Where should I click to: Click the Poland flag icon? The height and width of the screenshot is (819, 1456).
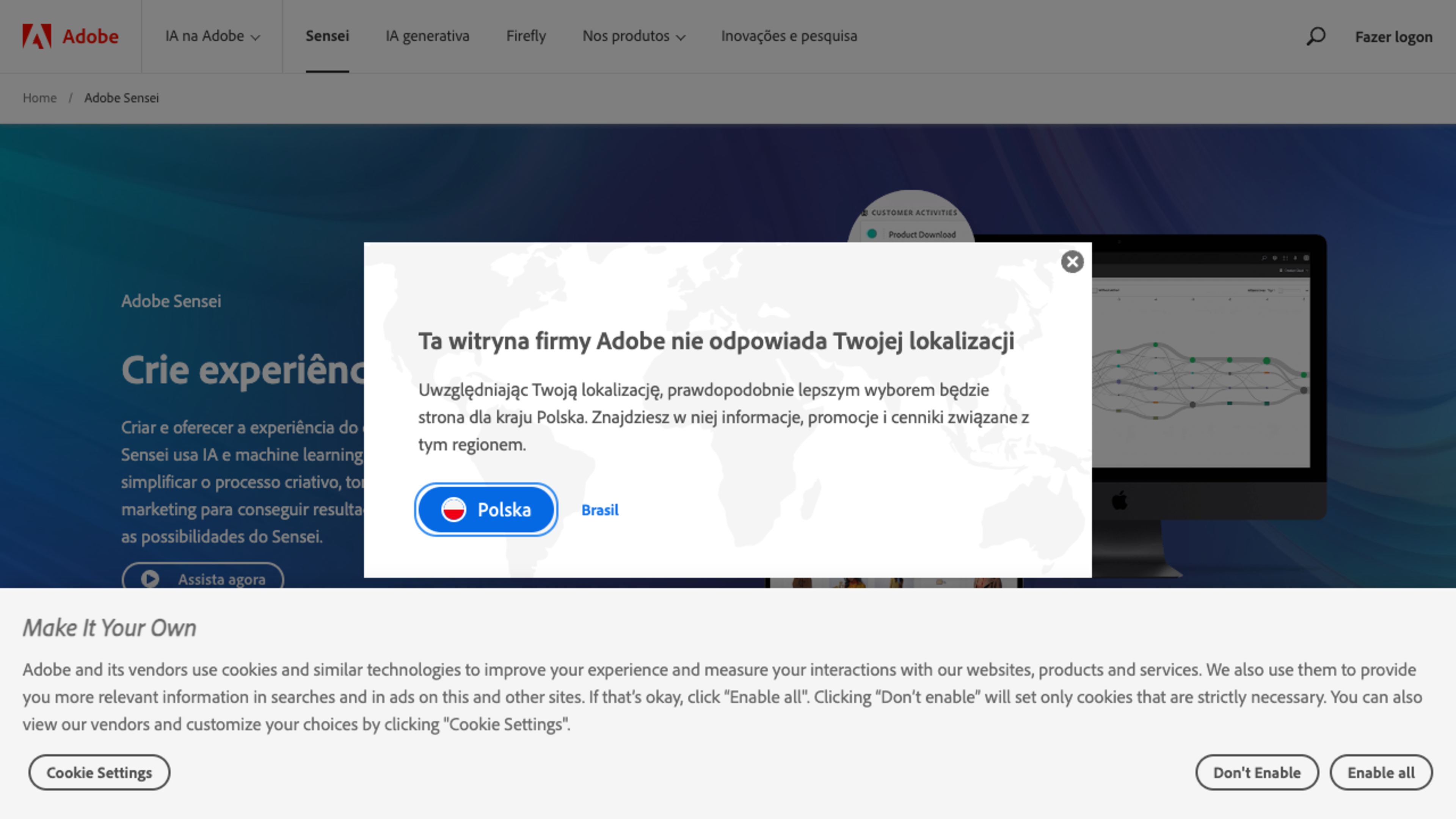point(453,509)
